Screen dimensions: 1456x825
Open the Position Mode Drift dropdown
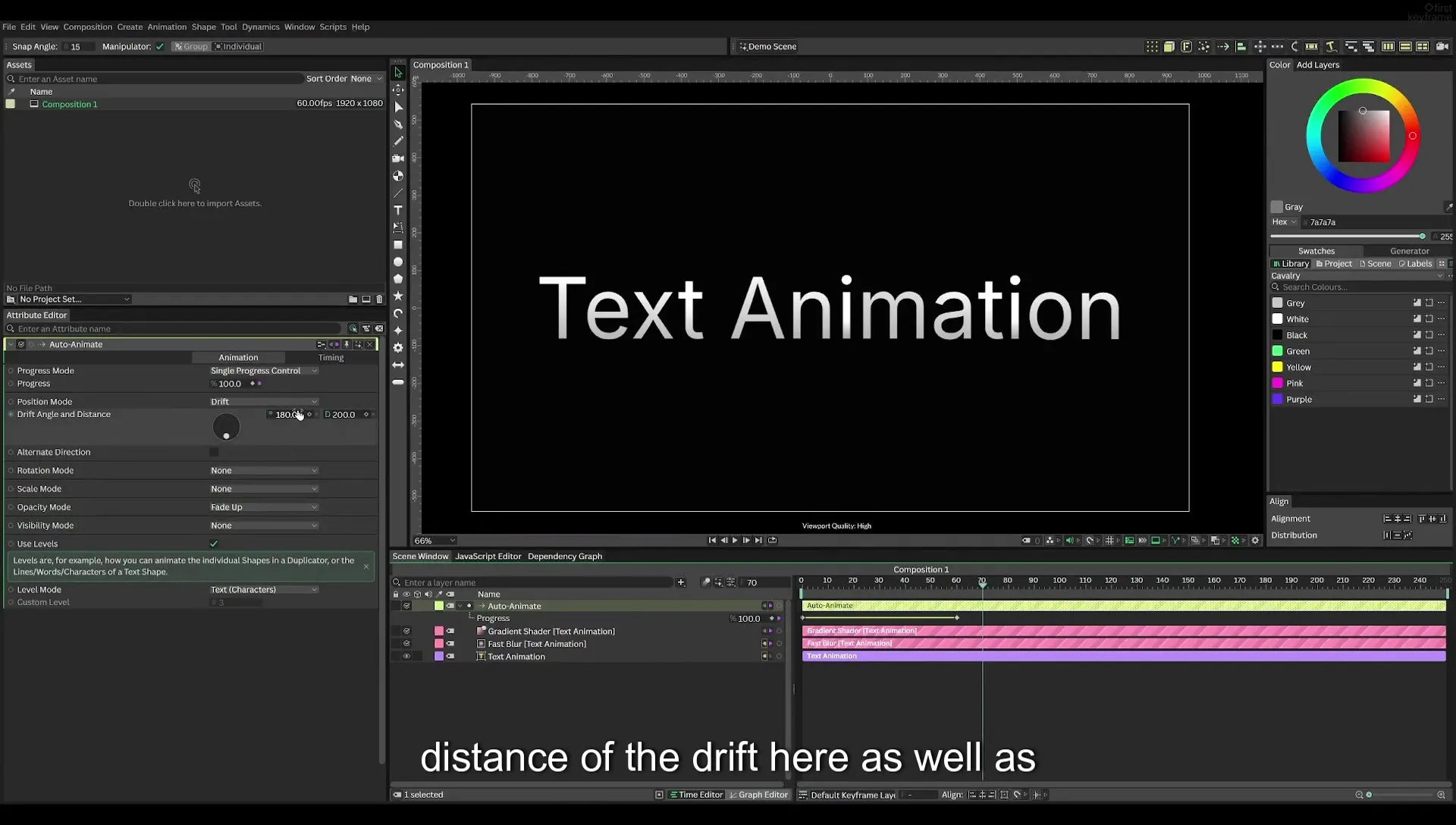264,402
